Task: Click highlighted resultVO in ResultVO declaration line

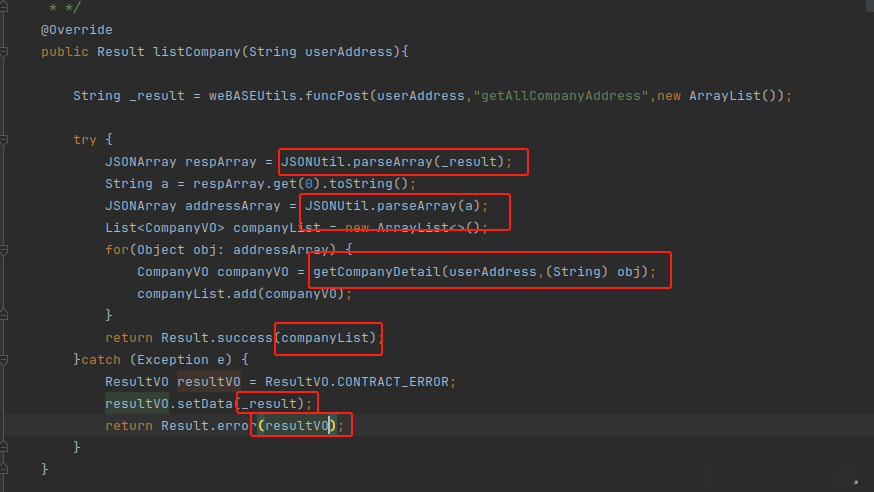Action: pyautogui.click(x=209, y=382)
